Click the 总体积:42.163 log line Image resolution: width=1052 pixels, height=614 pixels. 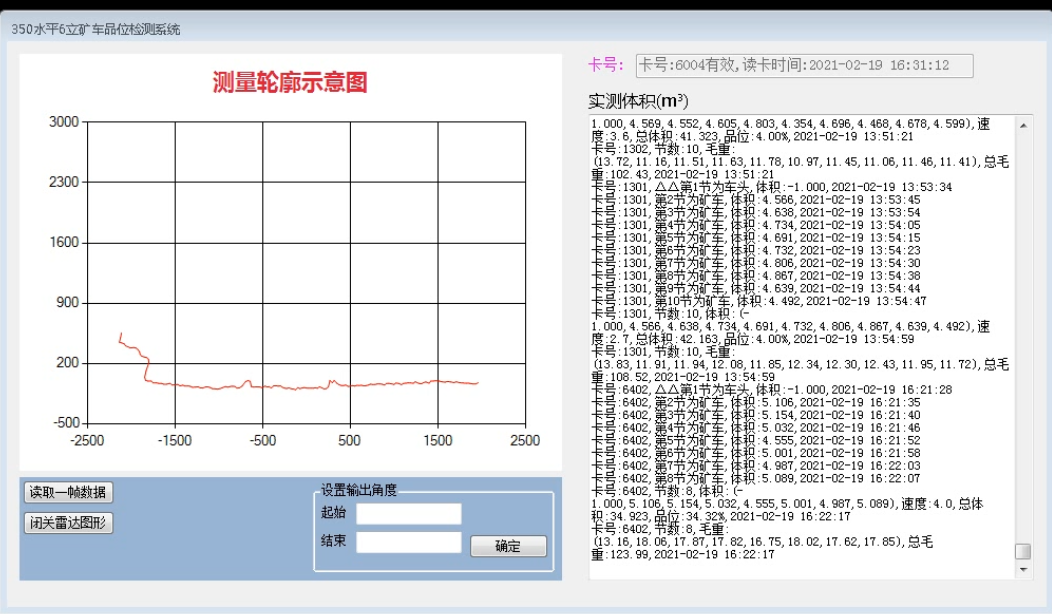(752, 340)
